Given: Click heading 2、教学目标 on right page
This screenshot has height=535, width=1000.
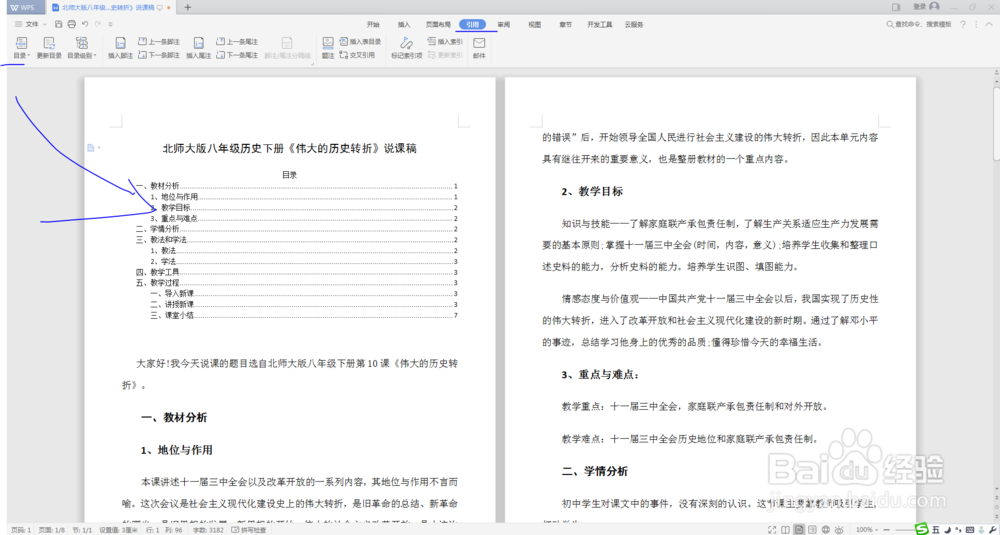Looking at the screenshot, I should point(592,191).
